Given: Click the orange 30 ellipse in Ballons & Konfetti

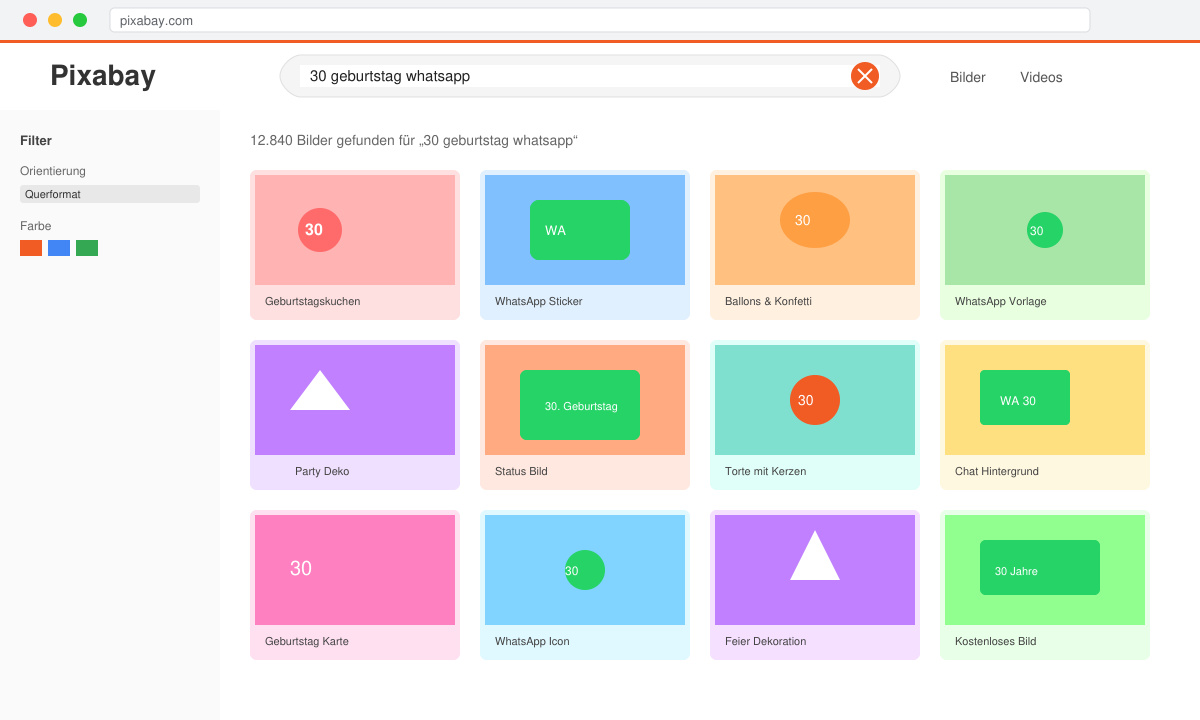Looking at the screenshot, I should point(815,220).
